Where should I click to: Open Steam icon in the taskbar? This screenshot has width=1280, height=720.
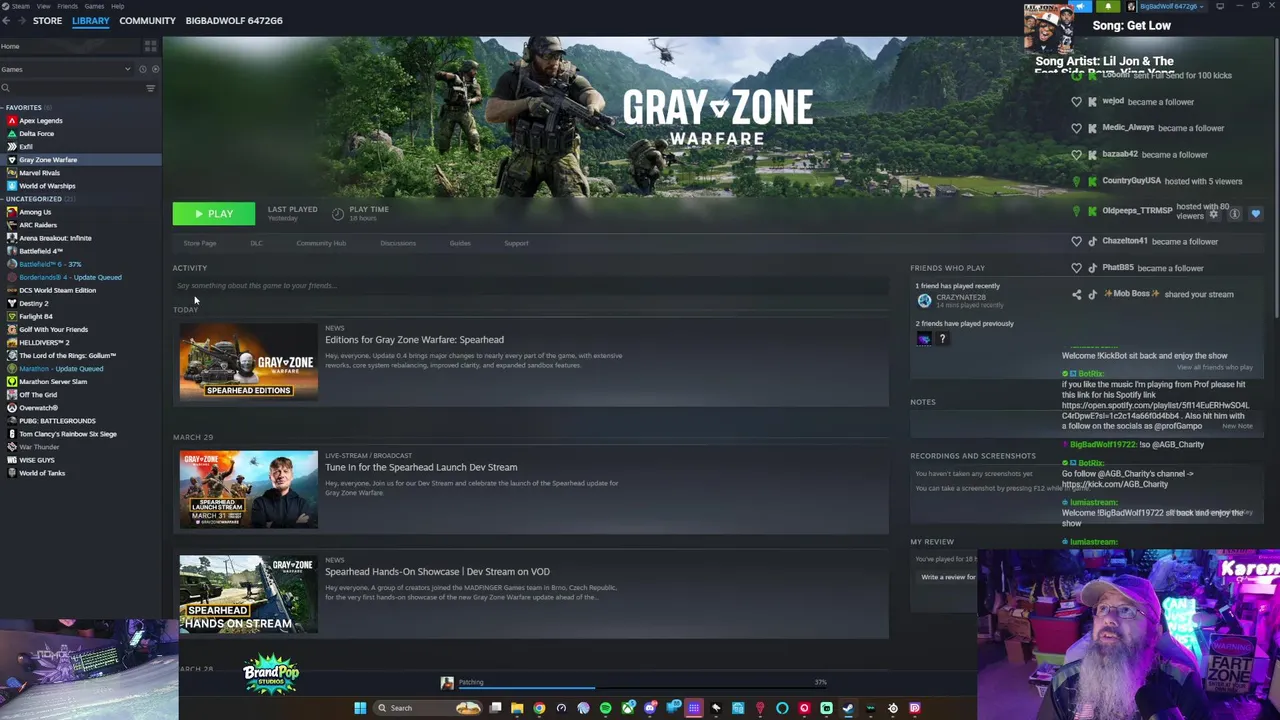pos(847,708)
